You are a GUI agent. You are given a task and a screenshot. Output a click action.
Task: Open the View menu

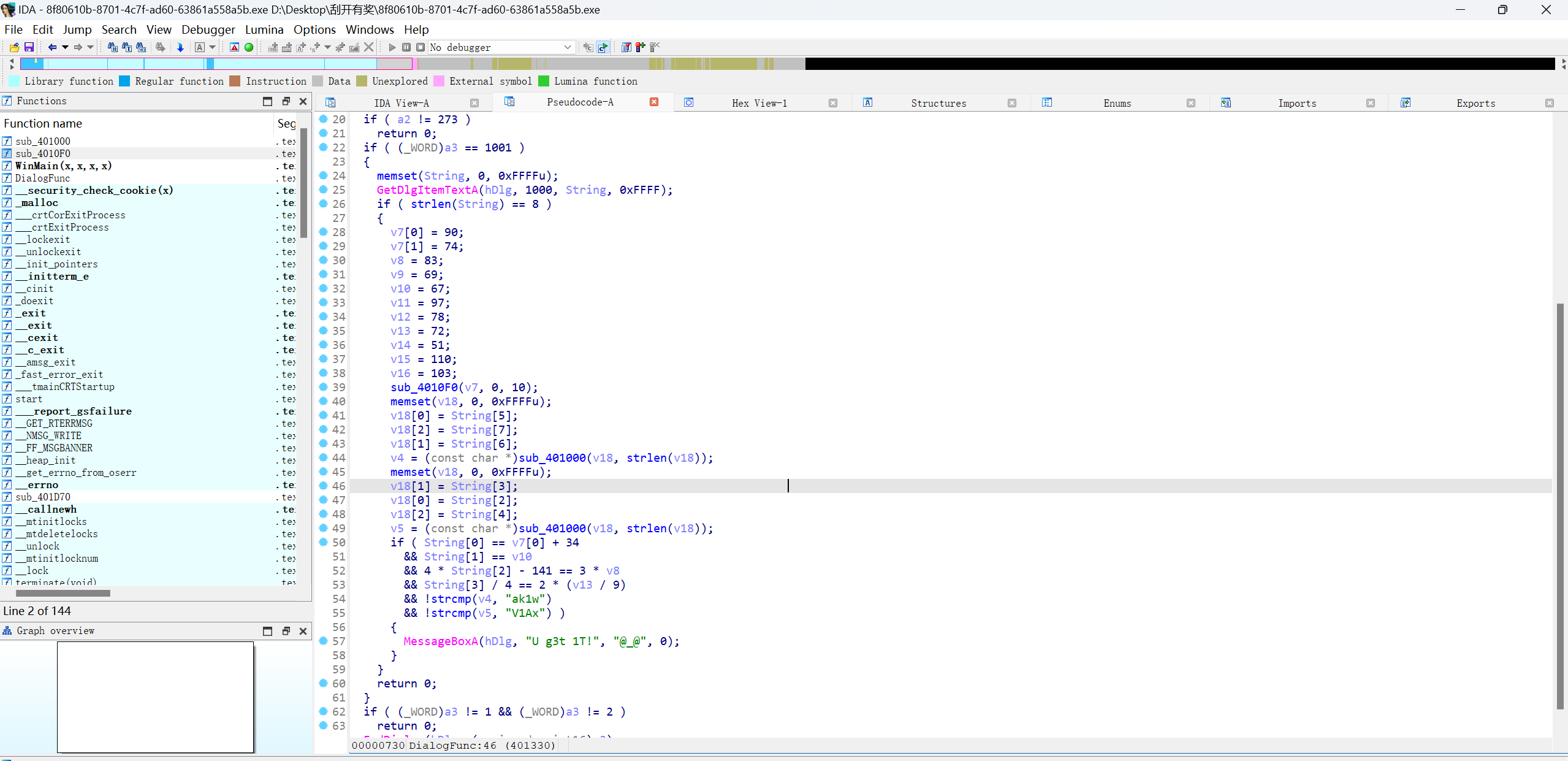[x=159, y=29]
